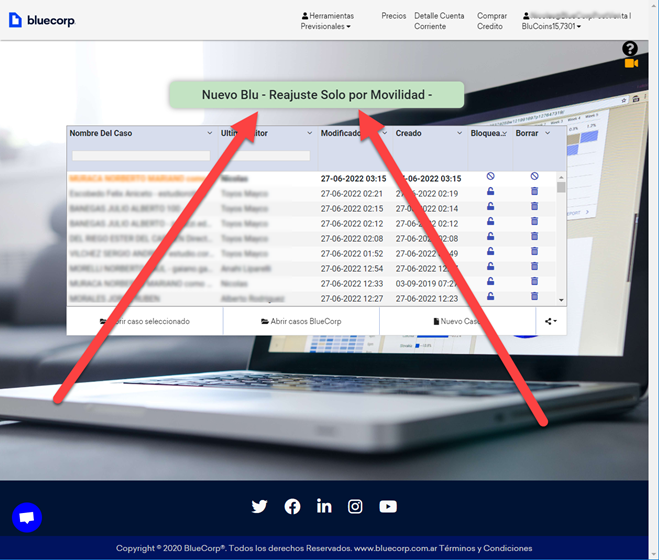Delete case modified 27-06-2022 02:21

(x=534, y=191)
